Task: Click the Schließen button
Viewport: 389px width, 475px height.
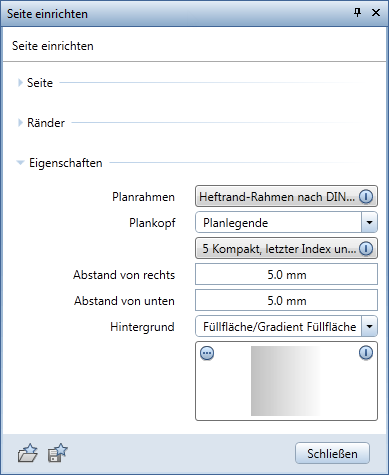Action: 332,453
